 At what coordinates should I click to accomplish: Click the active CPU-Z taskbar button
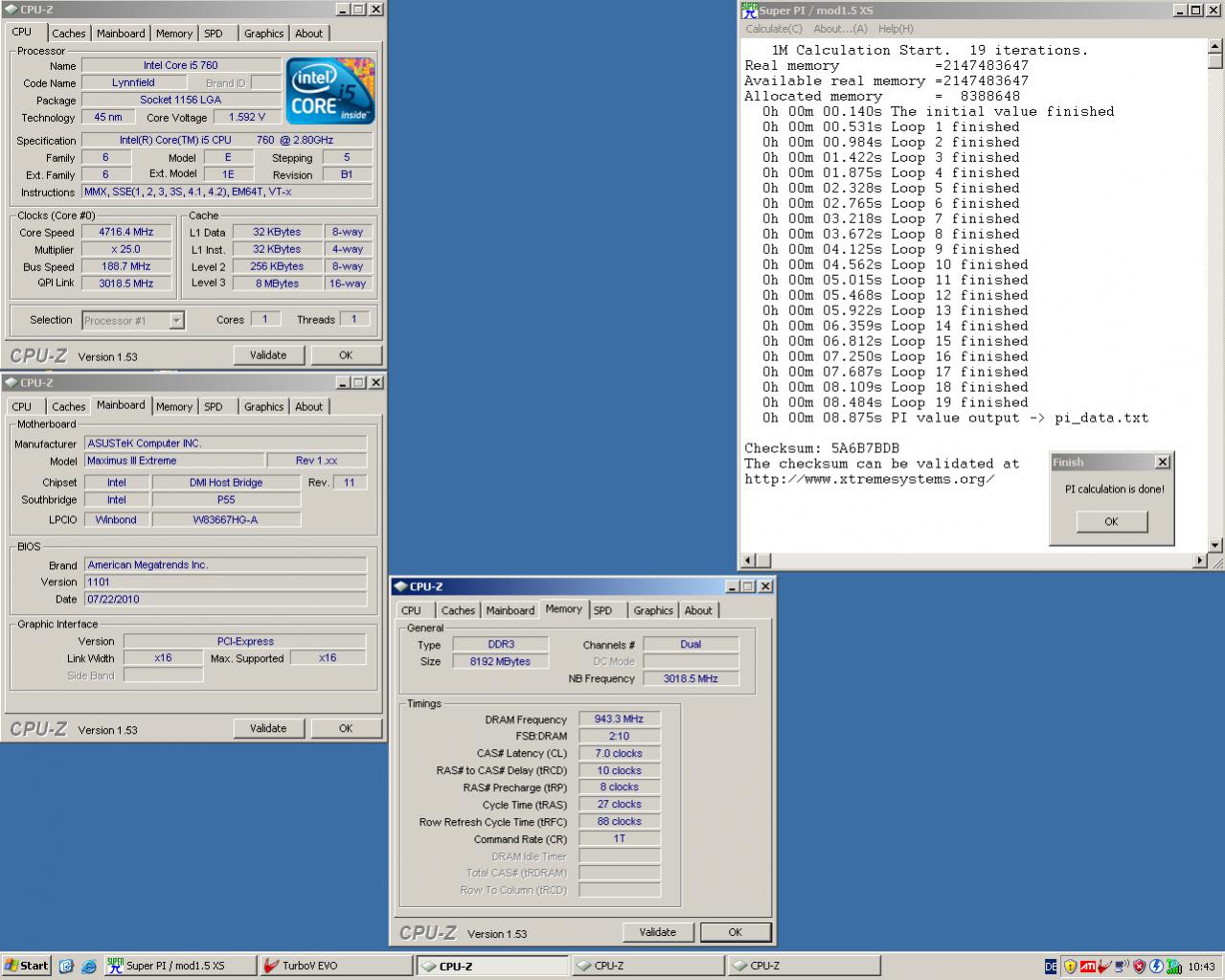point(492,966)
